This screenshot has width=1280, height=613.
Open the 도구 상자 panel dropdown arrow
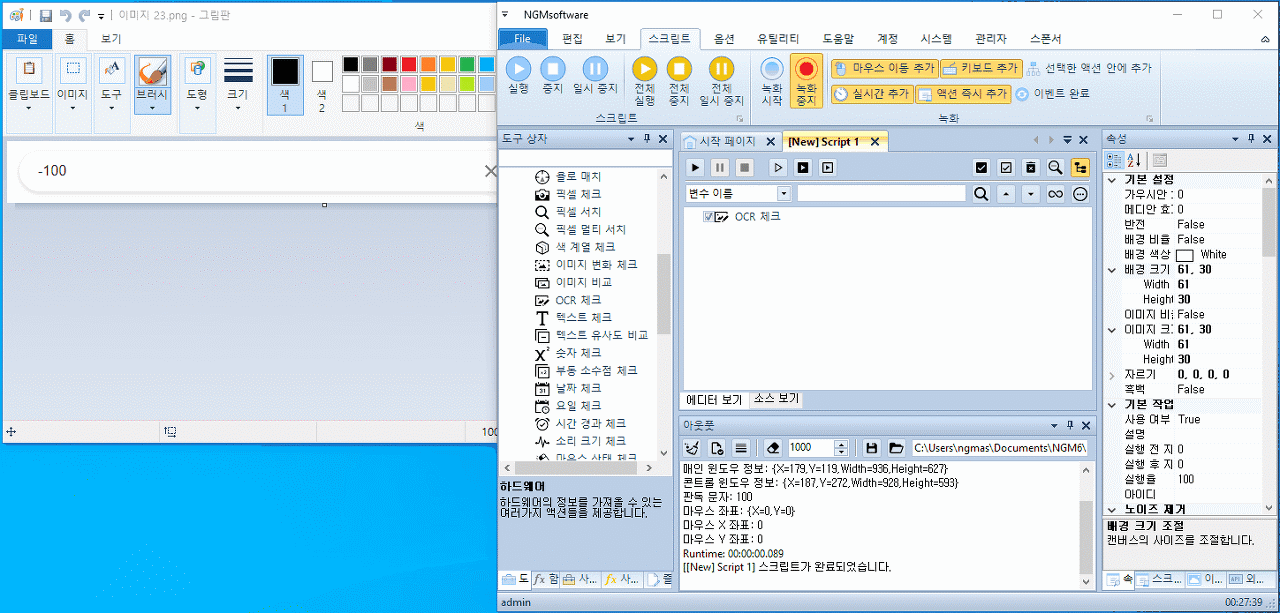click(631, 139)
